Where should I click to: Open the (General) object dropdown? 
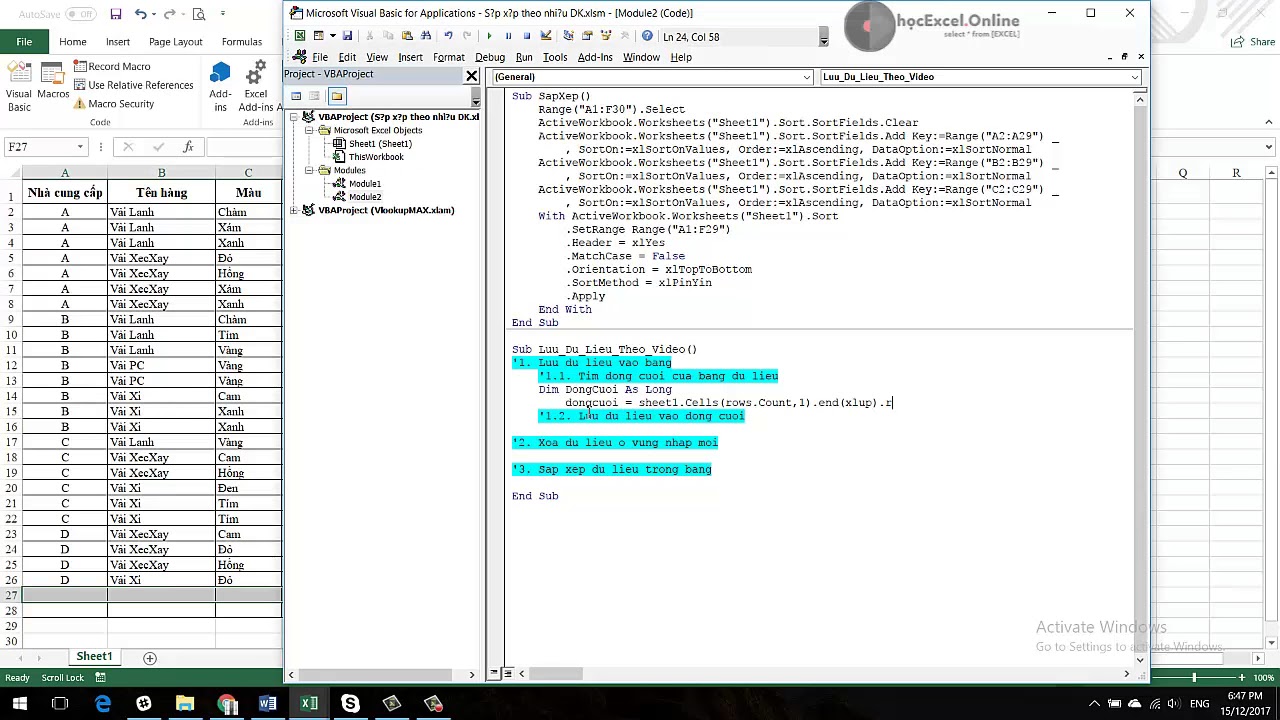pyautogui.click(x=806, y=77)
